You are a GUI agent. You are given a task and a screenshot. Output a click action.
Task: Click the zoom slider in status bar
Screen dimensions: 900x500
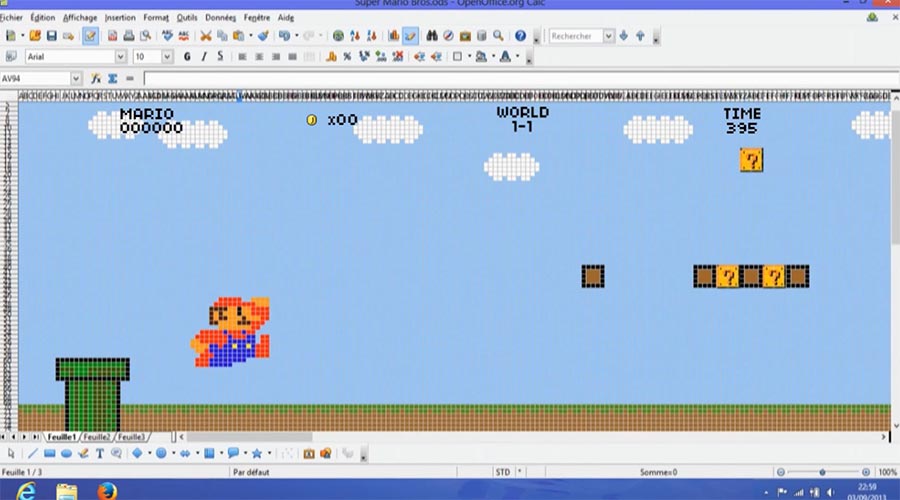coord(822,472)
